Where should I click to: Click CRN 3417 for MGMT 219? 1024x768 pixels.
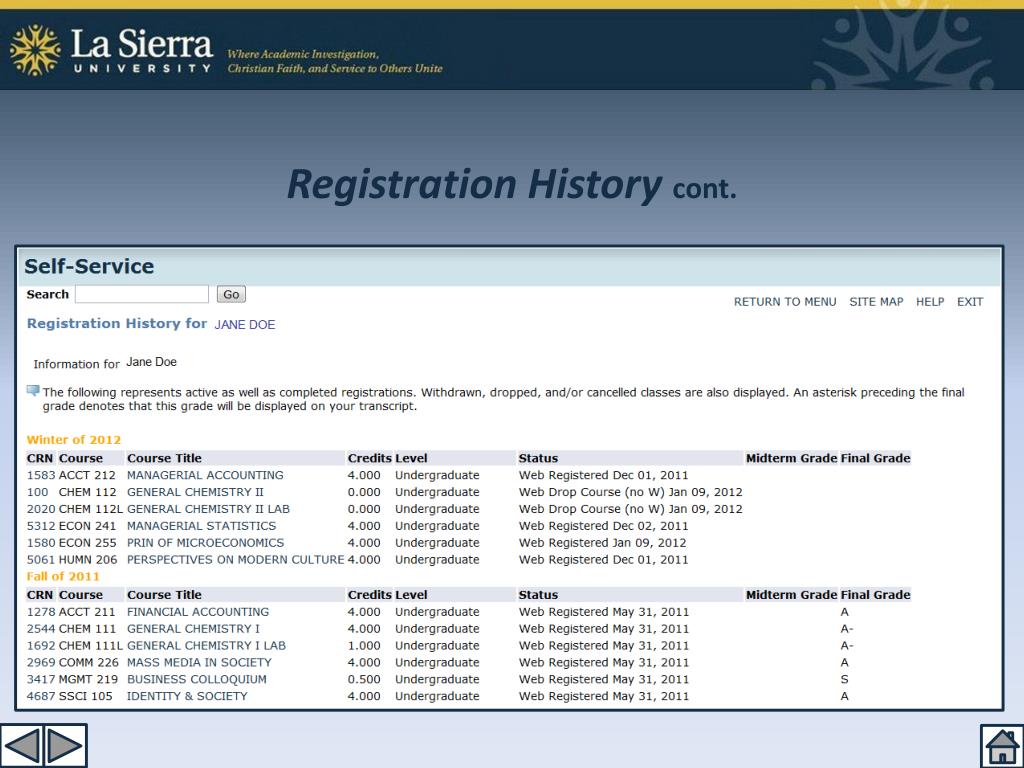pyautogui.click(x=40, y=680)
